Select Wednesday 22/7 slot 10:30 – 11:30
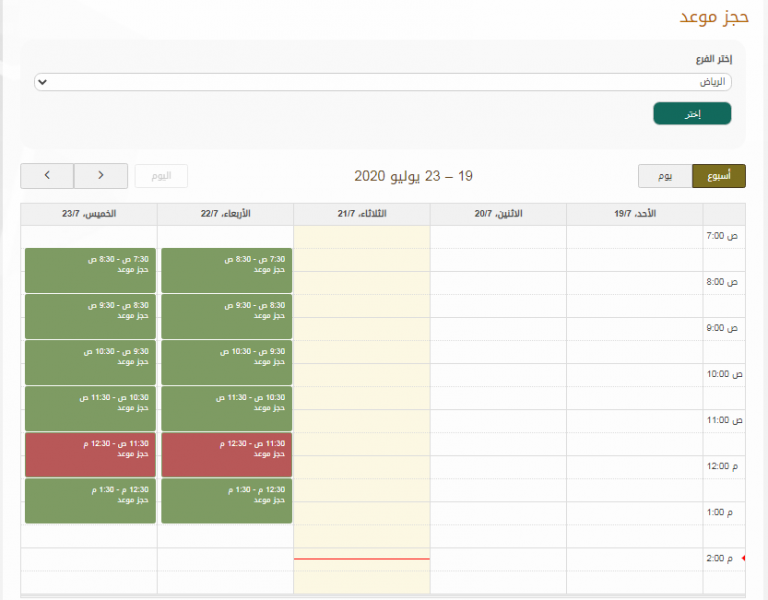The height and width of the screenshot is (600, 768). coord(227,408)
